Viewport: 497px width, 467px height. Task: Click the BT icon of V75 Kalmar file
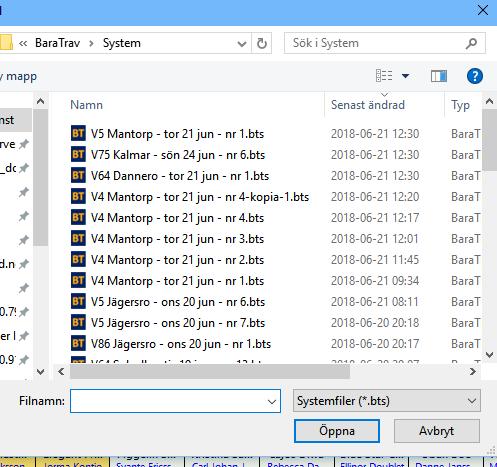(78, 155)
